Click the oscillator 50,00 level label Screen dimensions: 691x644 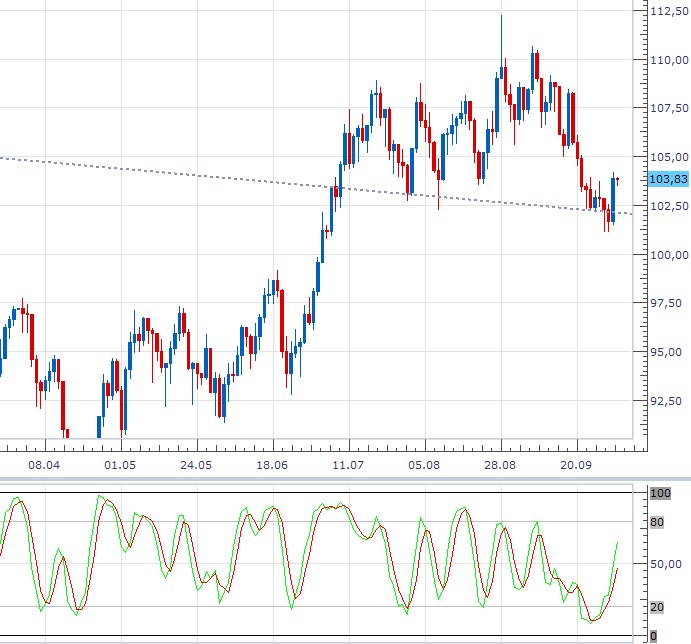[x=666, y=564]
